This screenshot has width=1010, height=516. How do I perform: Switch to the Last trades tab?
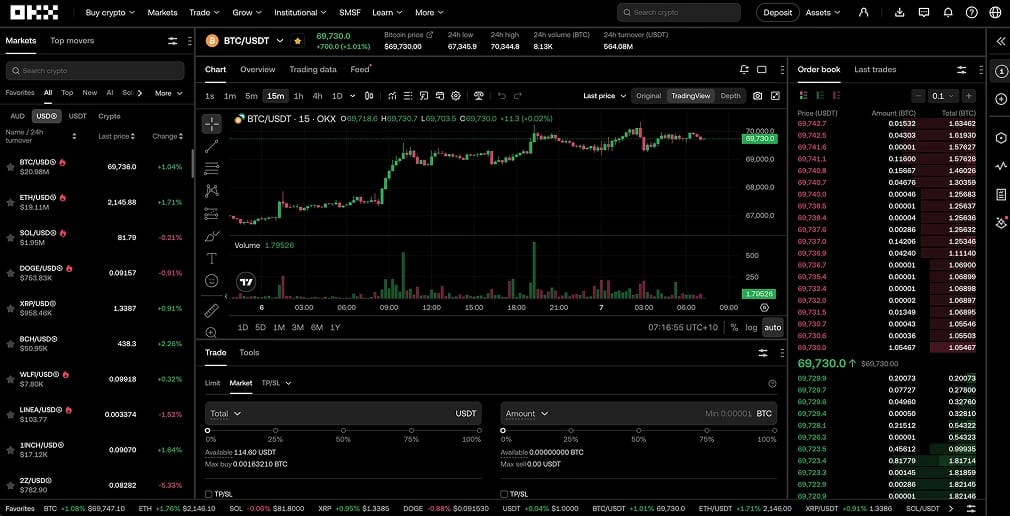tap(875, 70)
